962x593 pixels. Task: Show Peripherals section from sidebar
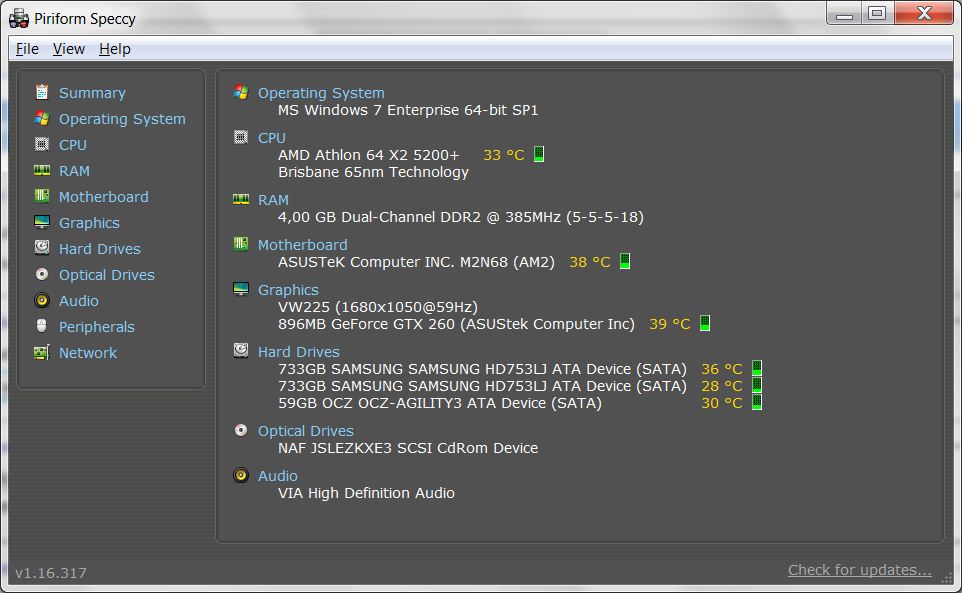click(x=96, y=327)
